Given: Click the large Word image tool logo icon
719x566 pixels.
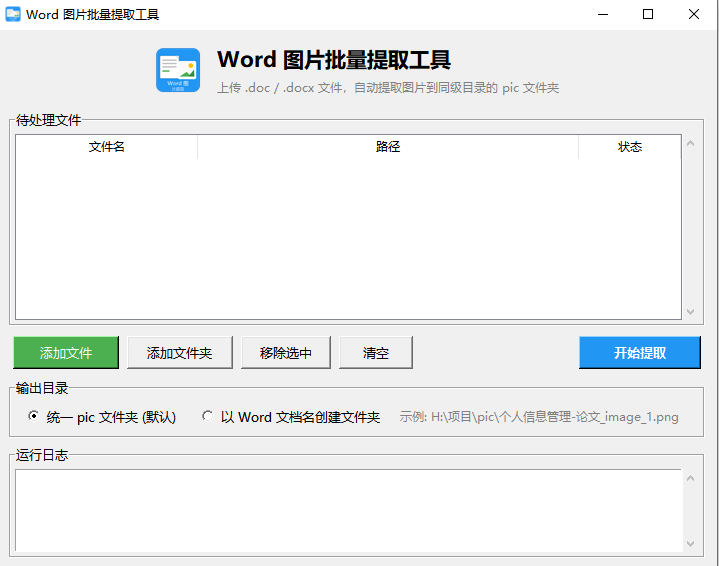Looking at the screenshot, I should pos(178,70).
